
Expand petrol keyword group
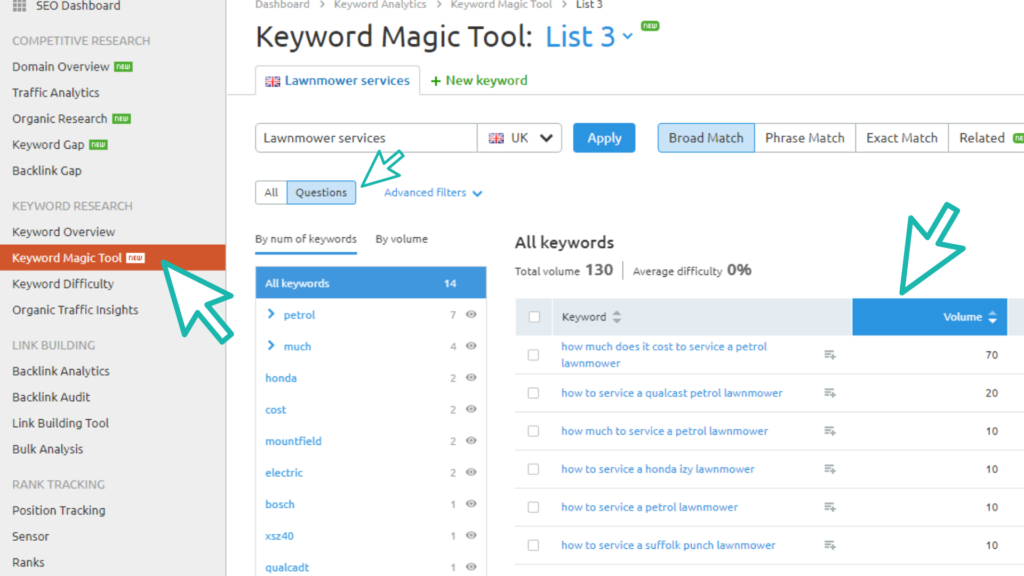click(x=271, y=315)
